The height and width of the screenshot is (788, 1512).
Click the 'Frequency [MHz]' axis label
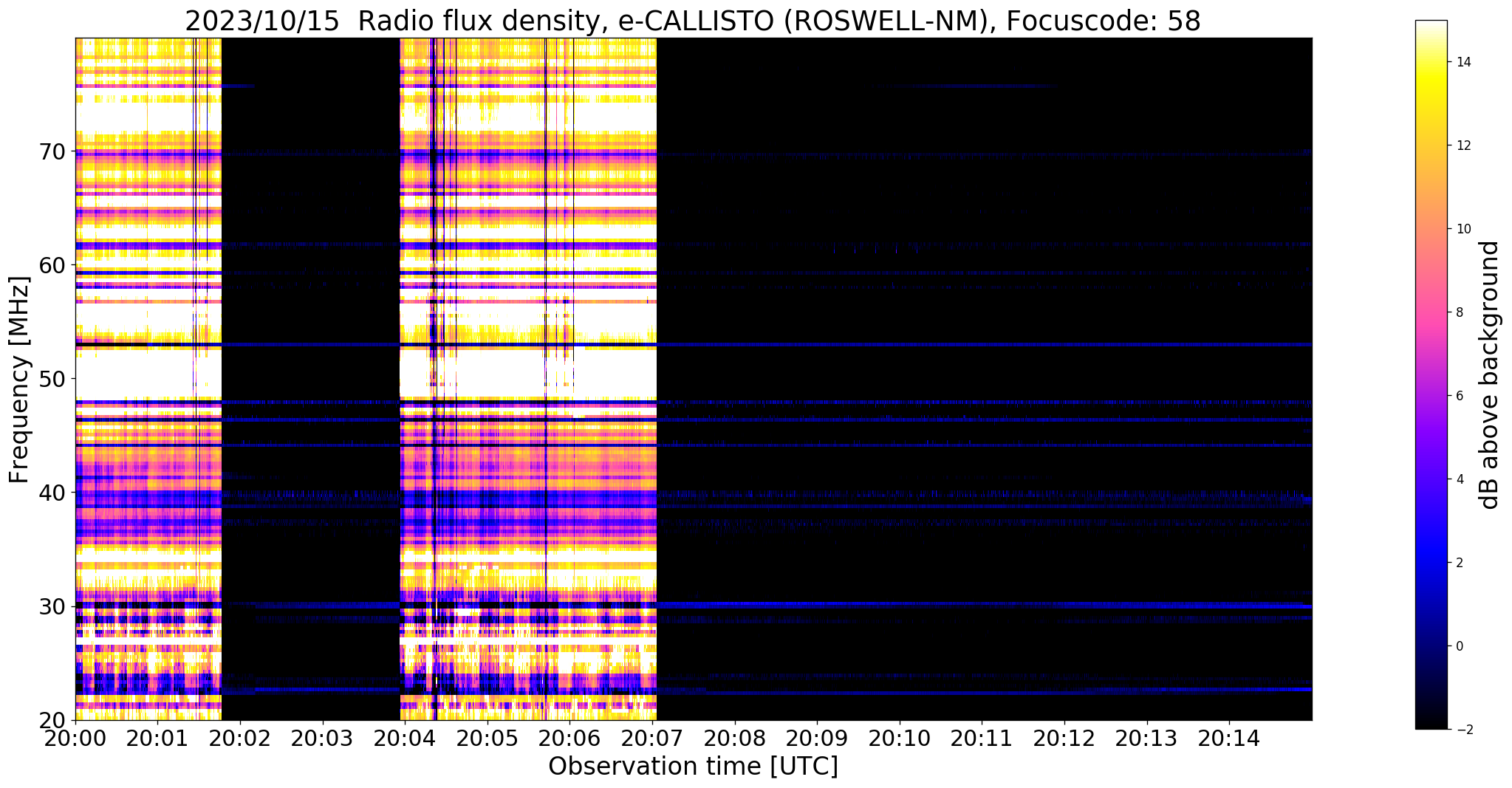coord(20,380)
